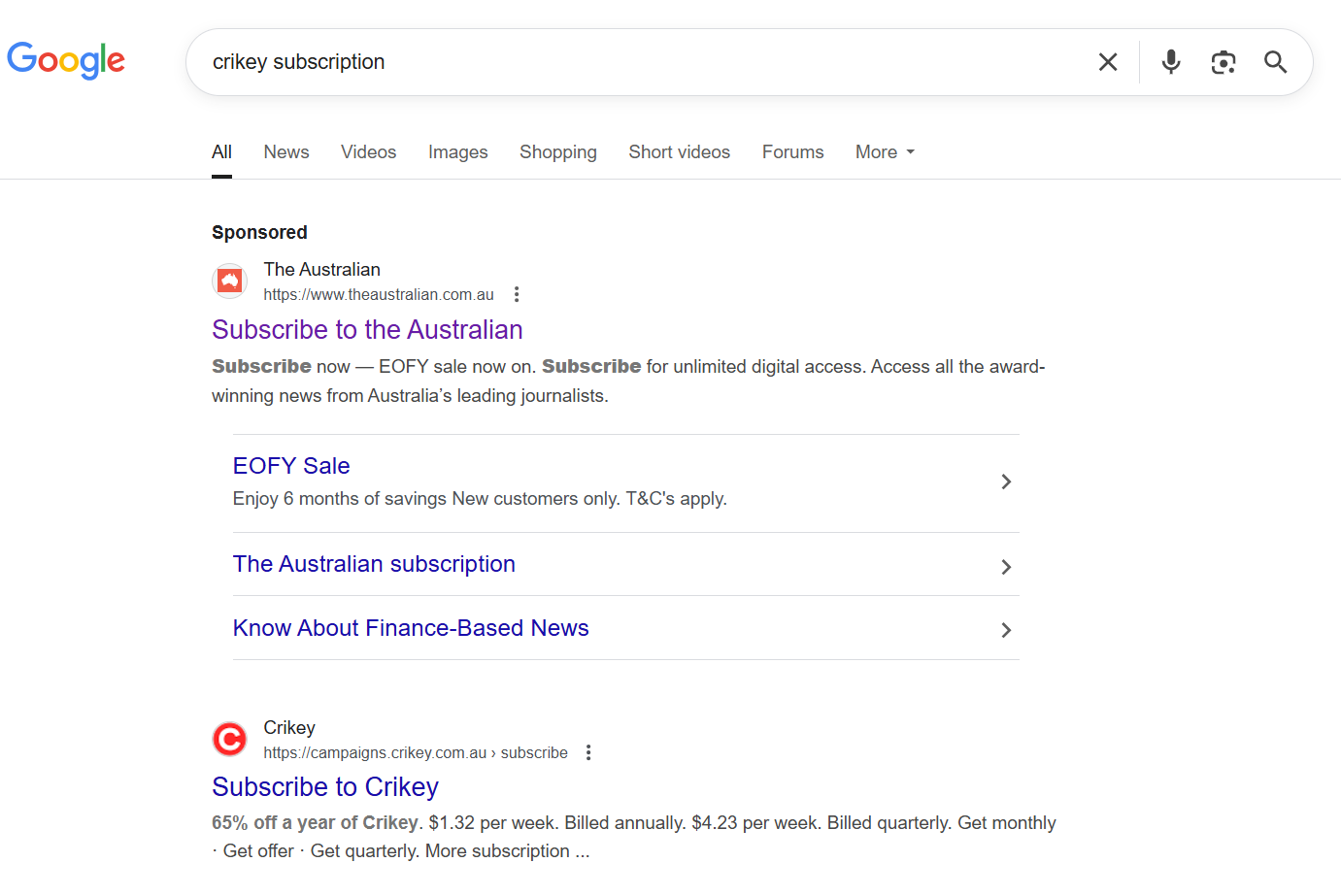Switch to the Images results tab
Screen dimensions: 1341x896
pyautogui.click(x=458, y=152)
